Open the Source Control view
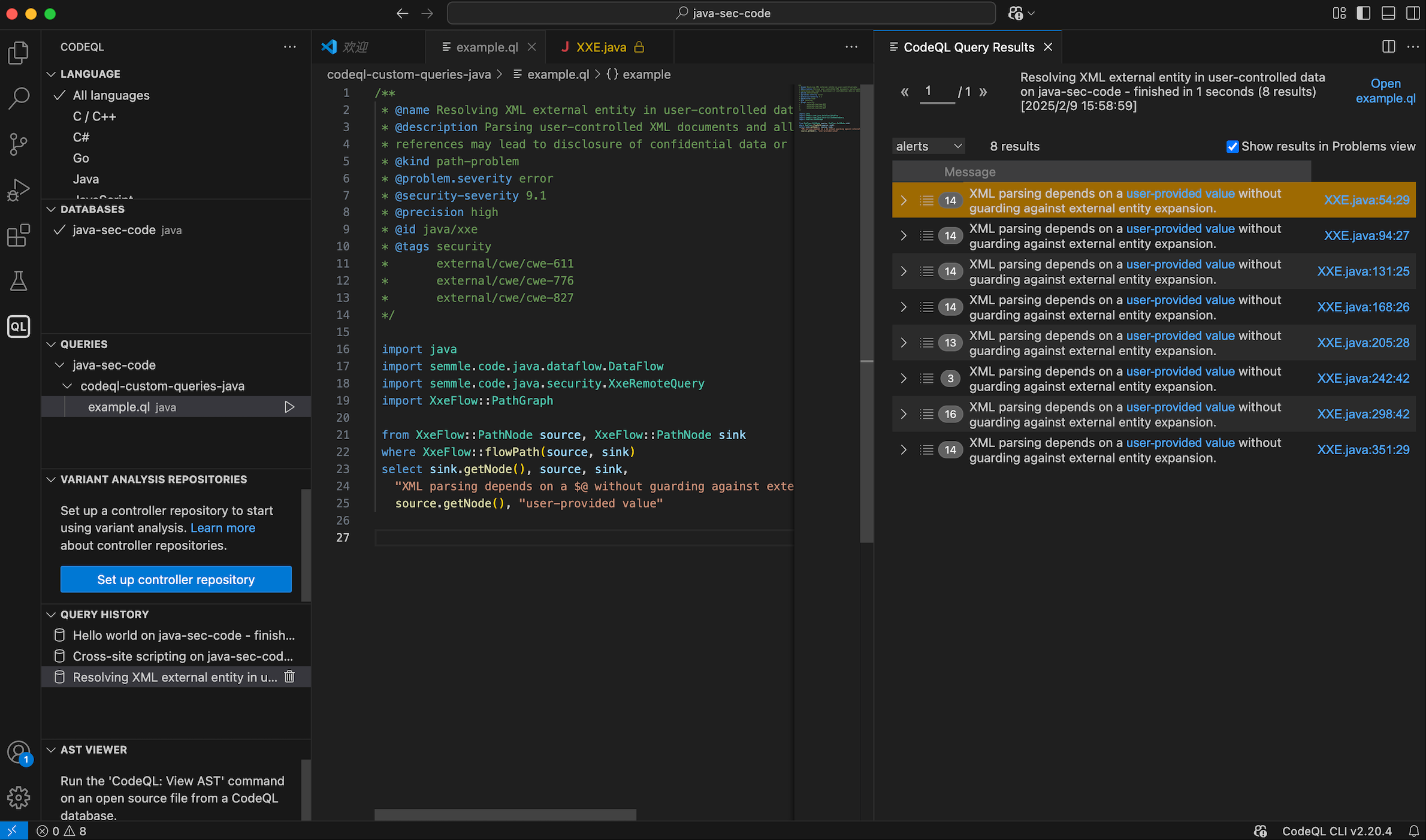Screen dimensions: 1426x840 click(19, 144)
